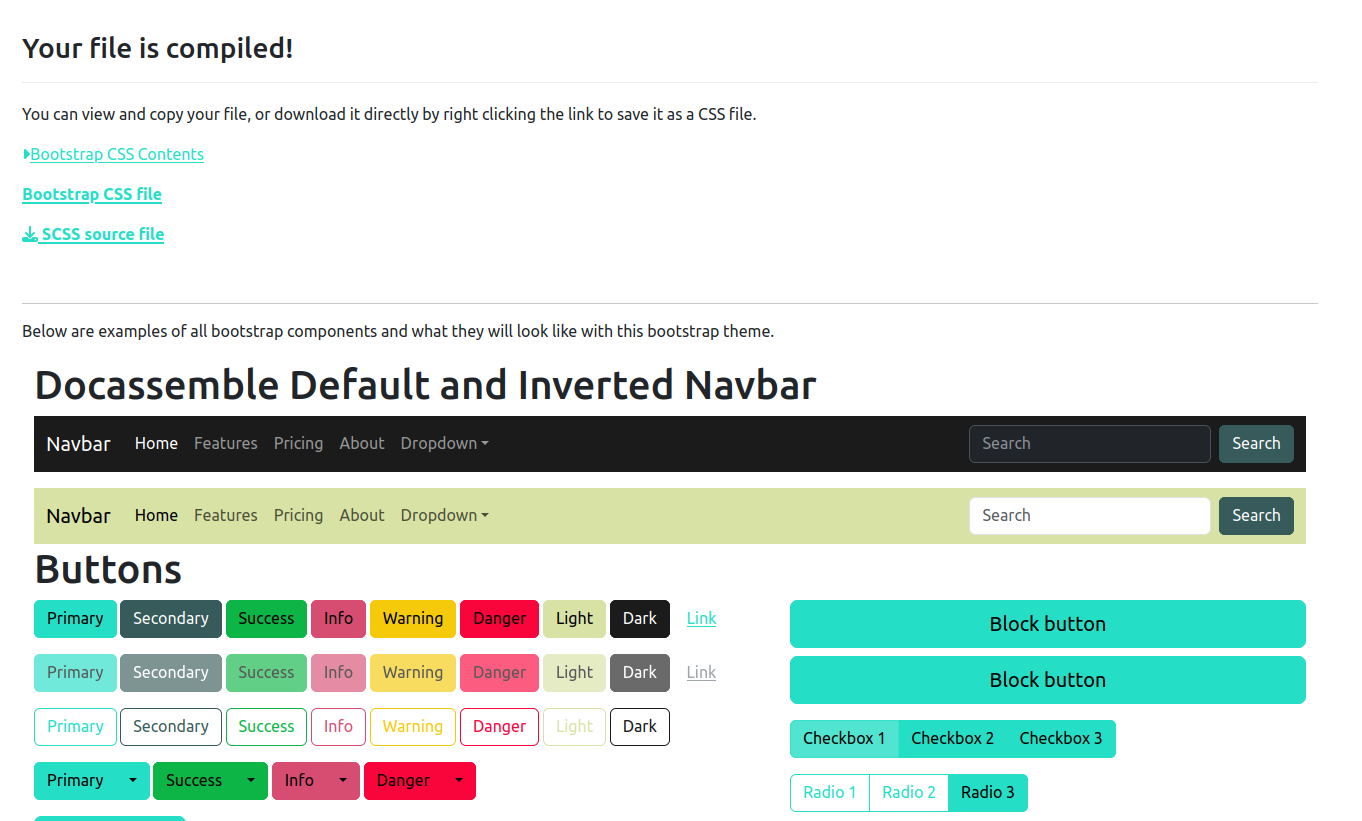The image size is (1362, 821).
Task: Click the faded disabled Secondary button
Action: click(x=171, y=673)
